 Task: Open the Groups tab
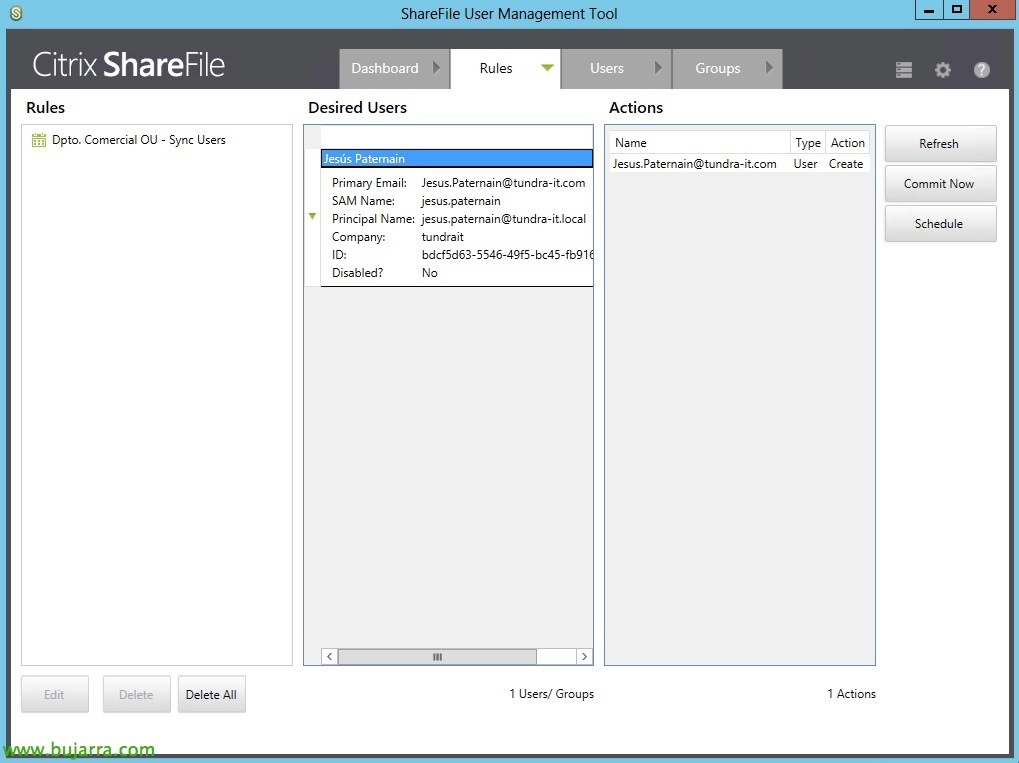click(717, 69)
